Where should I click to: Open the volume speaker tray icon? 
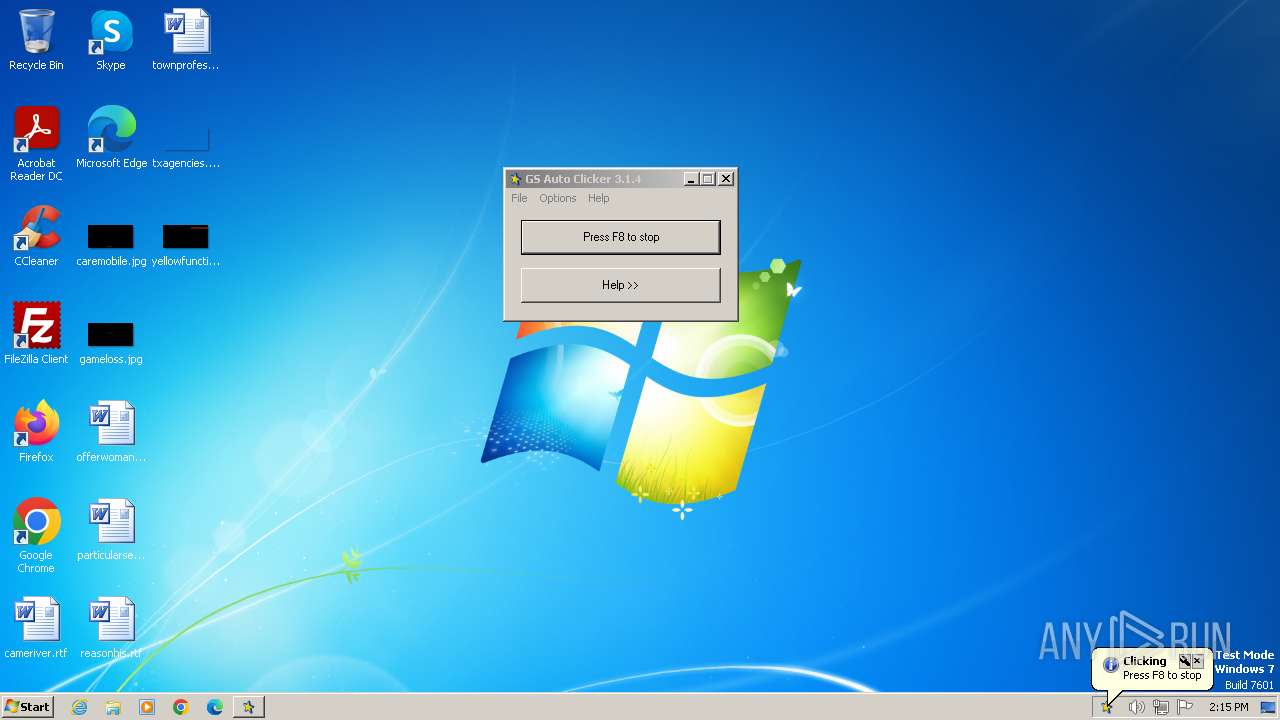[1136, 707]
